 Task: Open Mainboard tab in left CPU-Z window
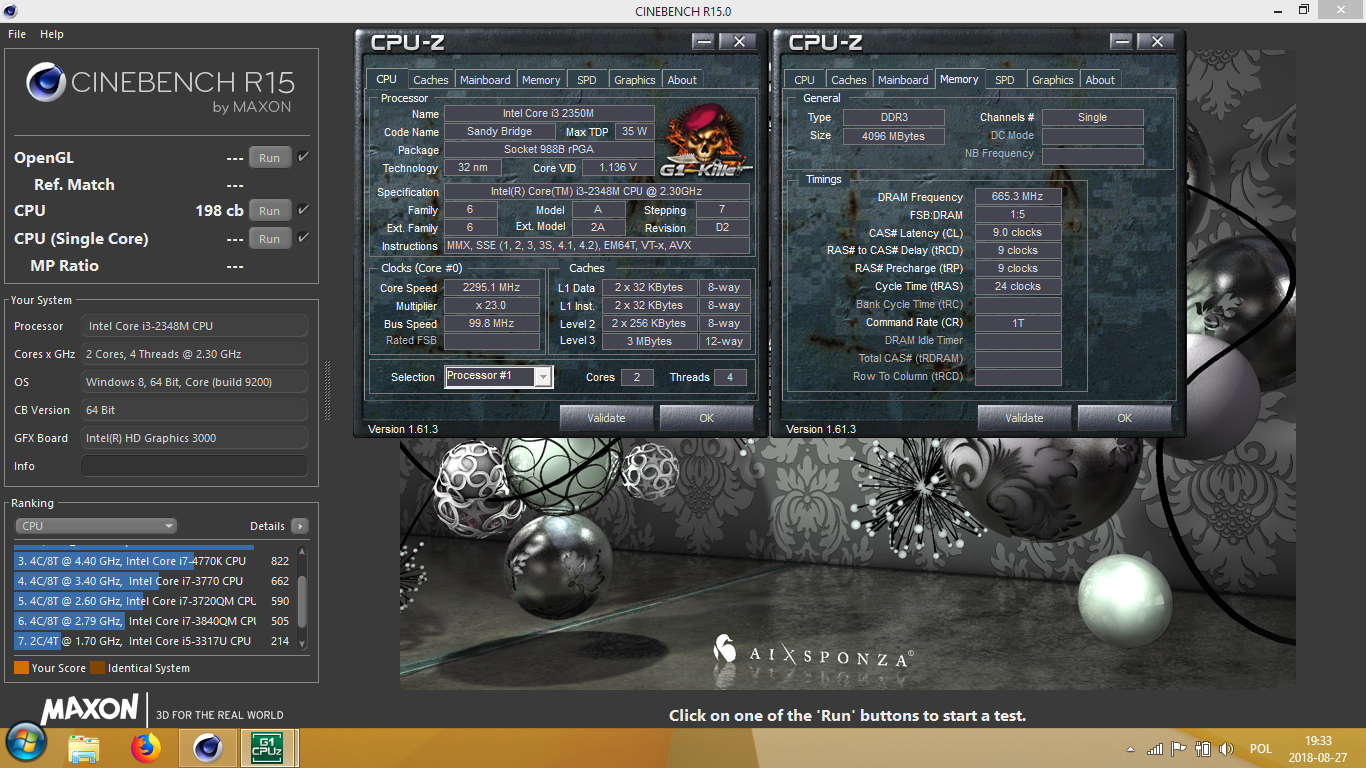486,80
